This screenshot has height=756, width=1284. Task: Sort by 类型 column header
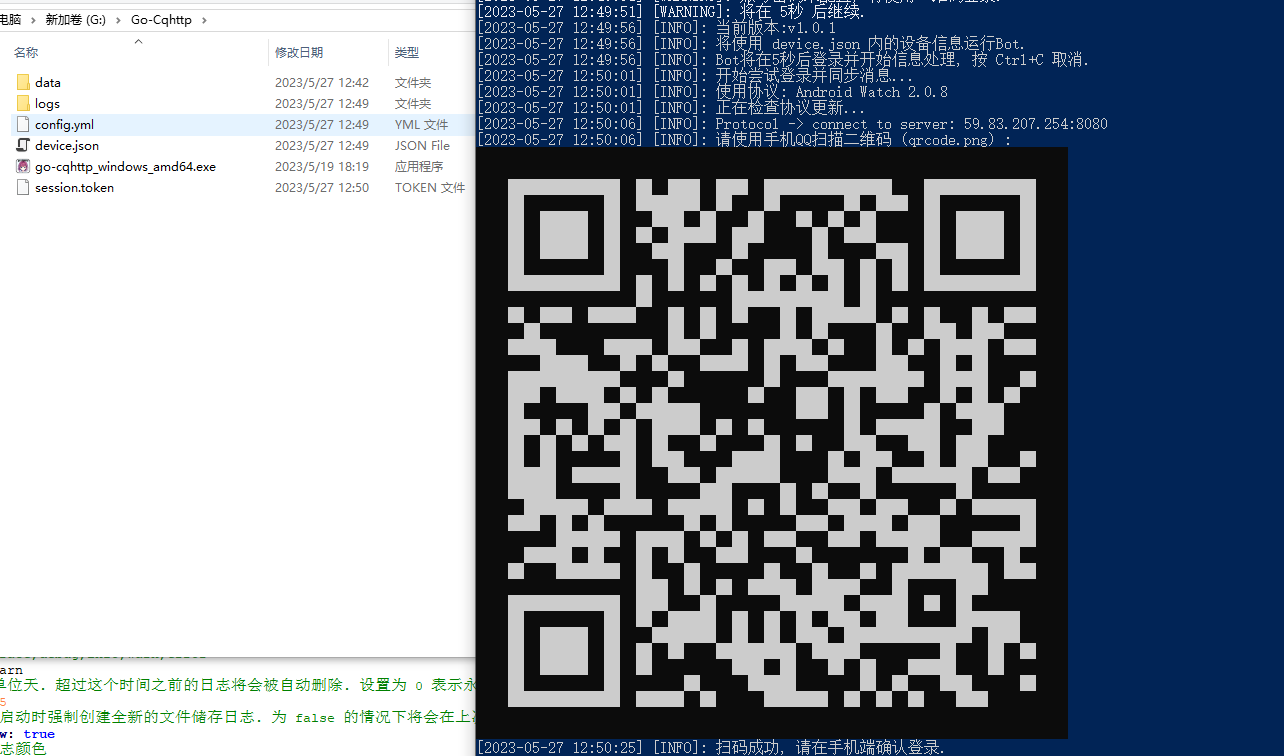pos(407,53)
